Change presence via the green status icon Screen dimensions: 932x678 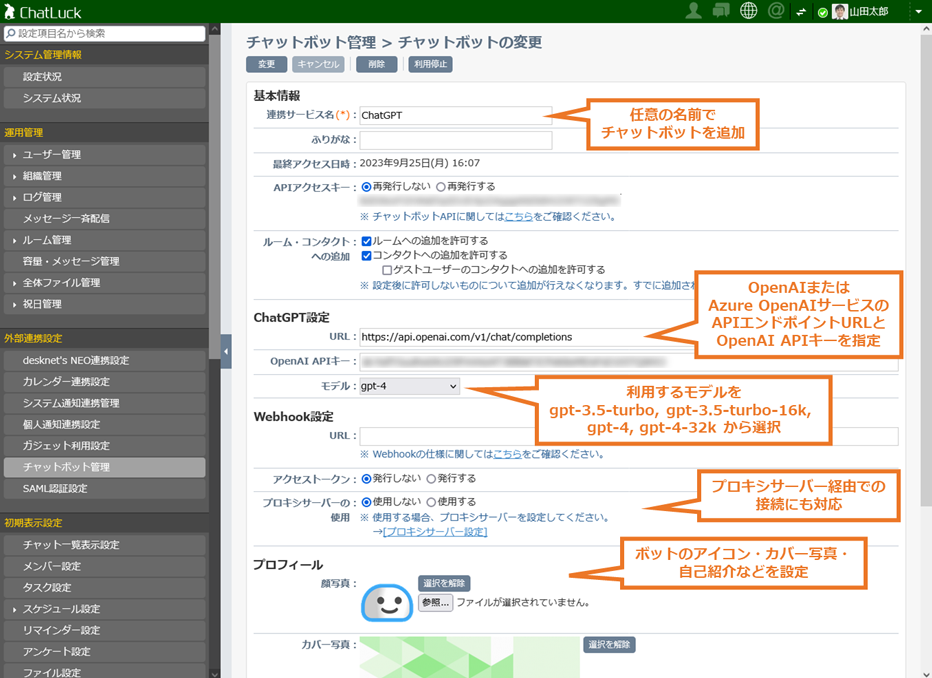(x=823, y=11)
